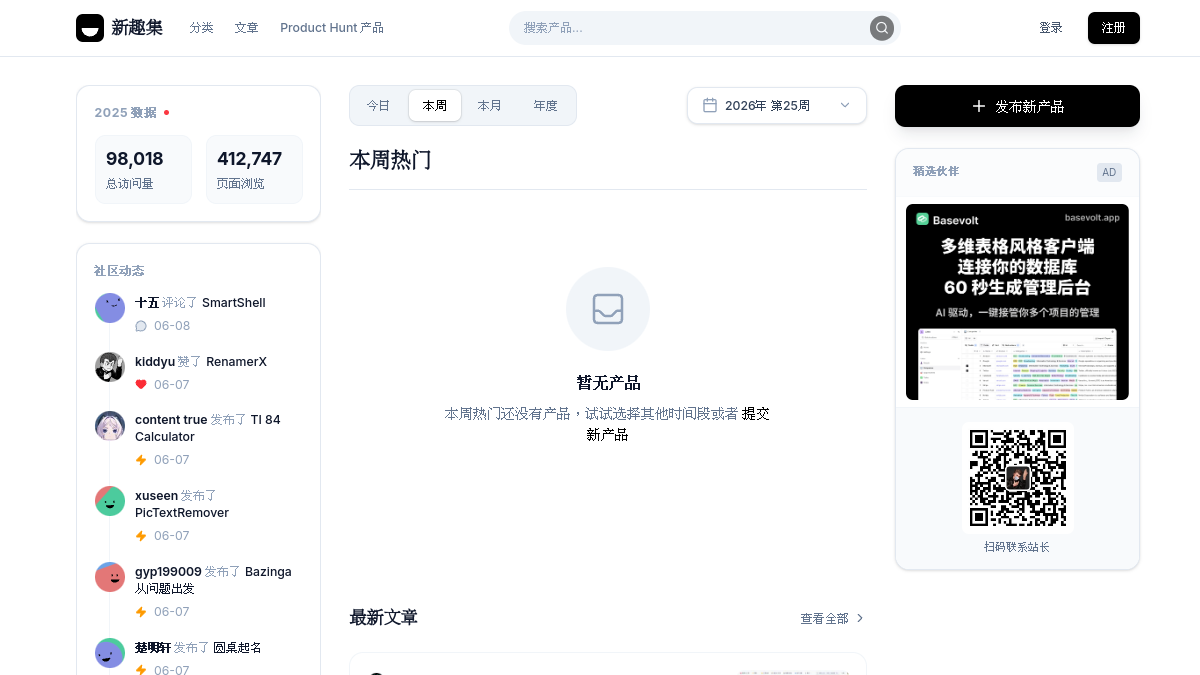Image resolution: width=1200 pixels, height=675 pixels.
Task: Open the SmartShell product link
Action: (234, 302)
